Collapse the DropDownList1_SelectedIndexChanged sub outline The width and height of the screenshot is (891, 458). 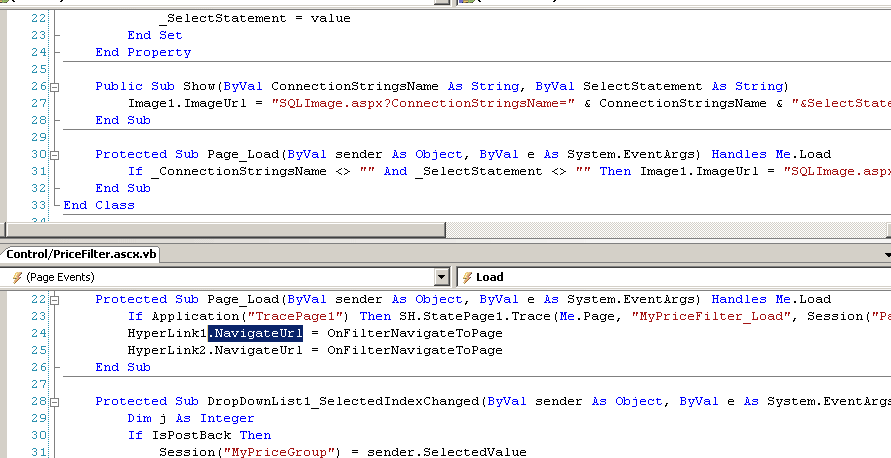(x=55, y=402)
